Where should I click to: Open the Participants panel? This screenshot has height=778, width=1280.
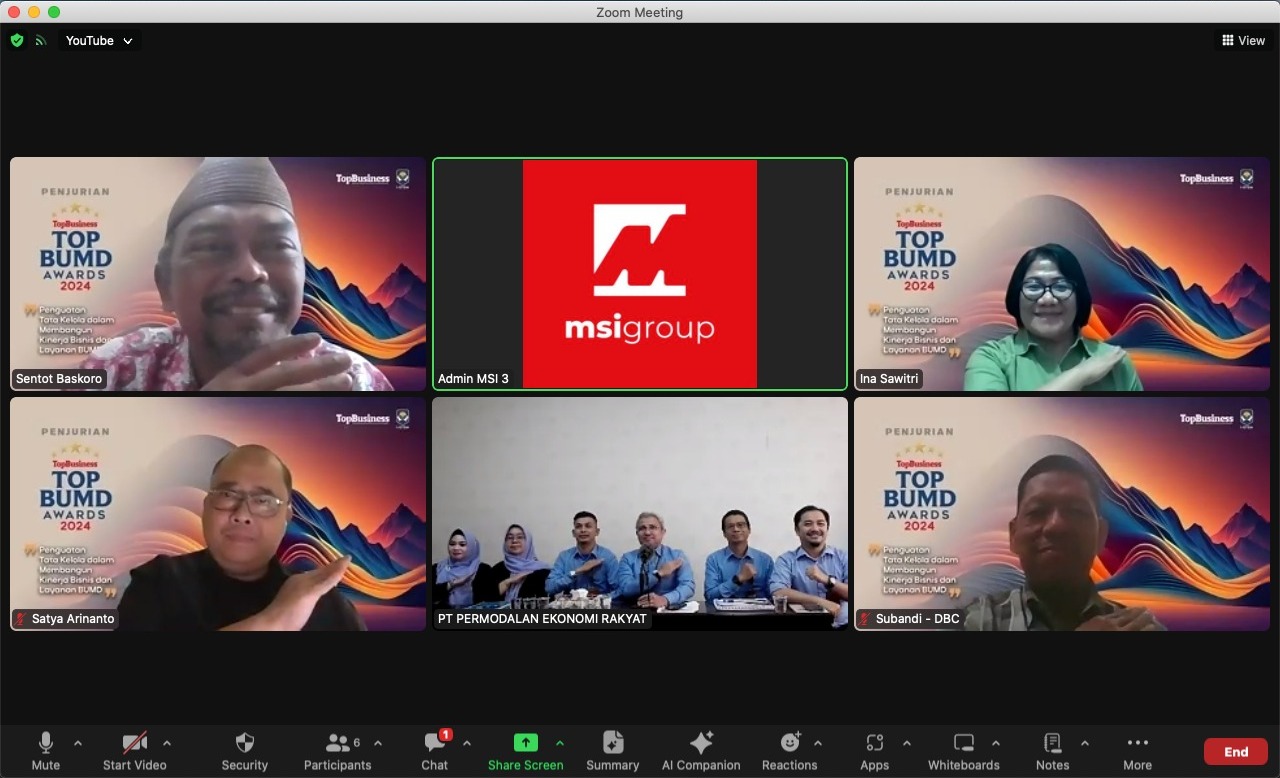(x=337, y=751)
